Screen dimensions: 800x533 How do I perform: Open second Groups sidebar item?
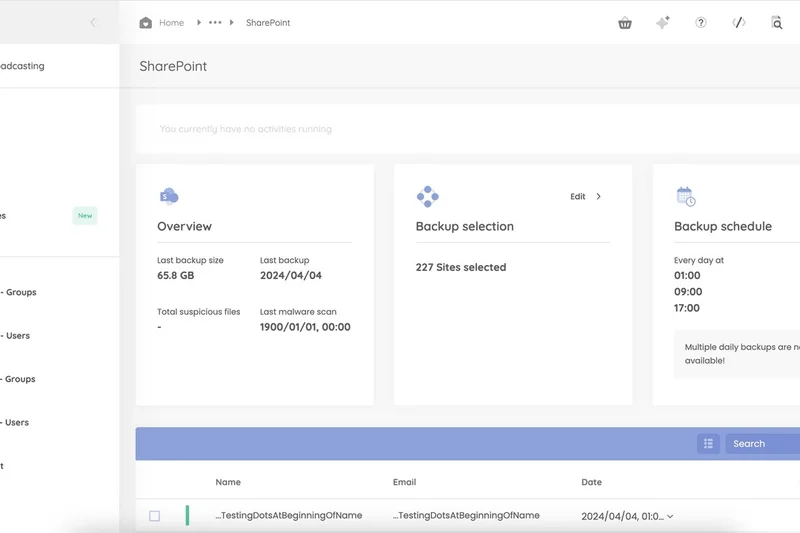click(x=19, y=379)
